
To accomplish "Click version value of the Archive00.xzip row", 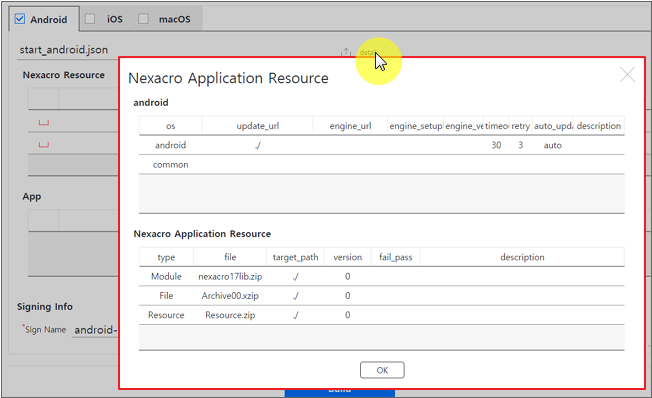I will coord(348,296).
